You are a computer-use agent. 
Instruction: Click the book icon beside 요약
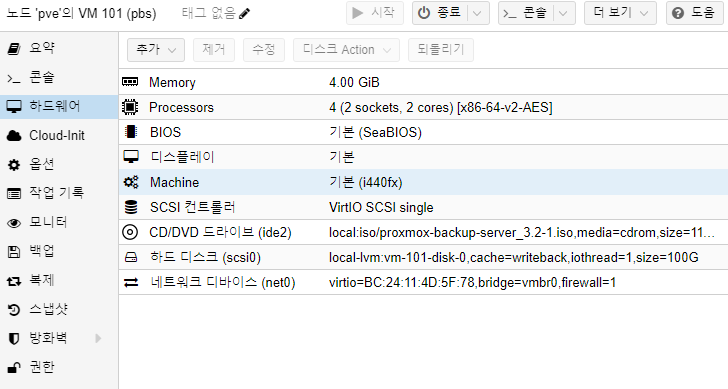(x=14, y=48)
